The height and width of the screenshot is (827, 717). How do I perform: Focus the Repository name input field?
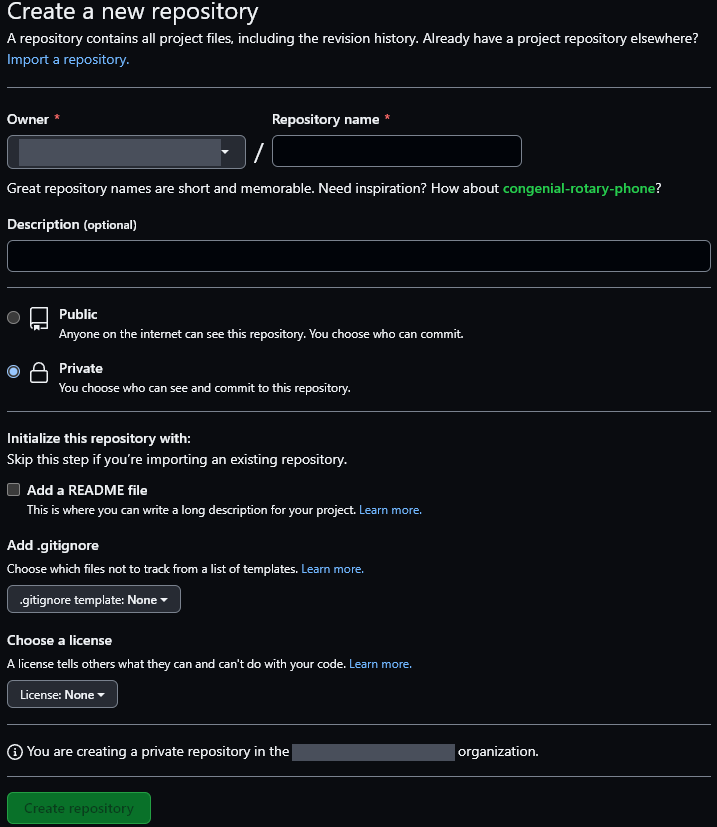tap(397, 151)
